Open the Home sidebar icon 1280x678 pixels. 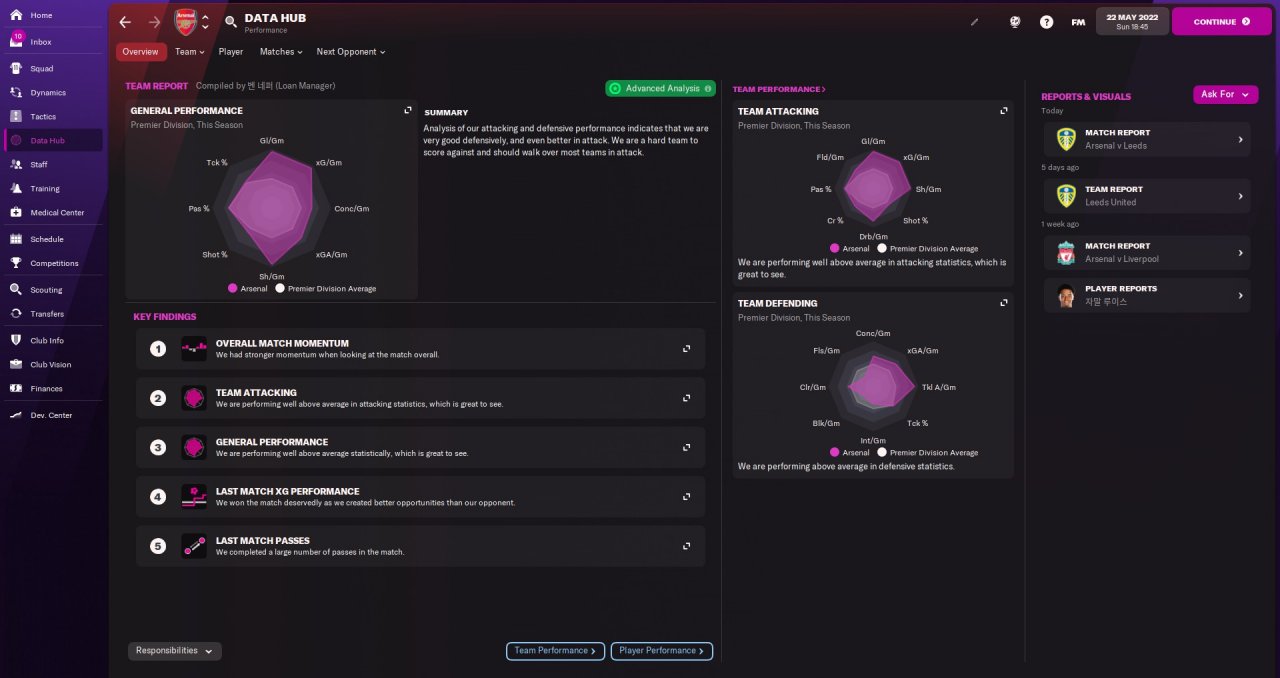pos(16,16)
